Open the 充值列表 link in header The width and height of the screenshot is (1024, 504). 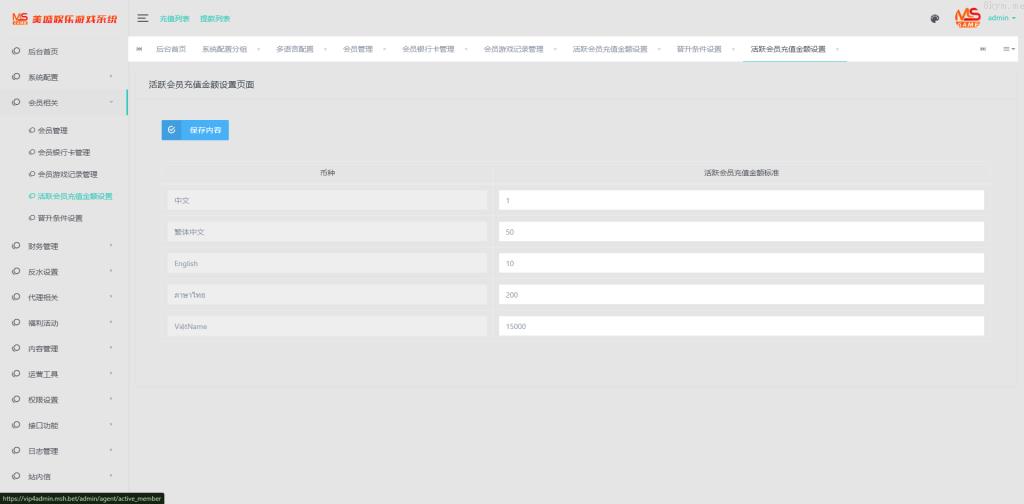[174, 18]
